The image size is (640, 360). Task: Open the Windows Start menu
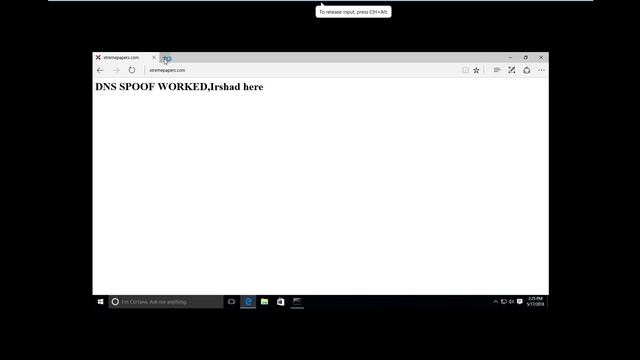tap(100, 302)
